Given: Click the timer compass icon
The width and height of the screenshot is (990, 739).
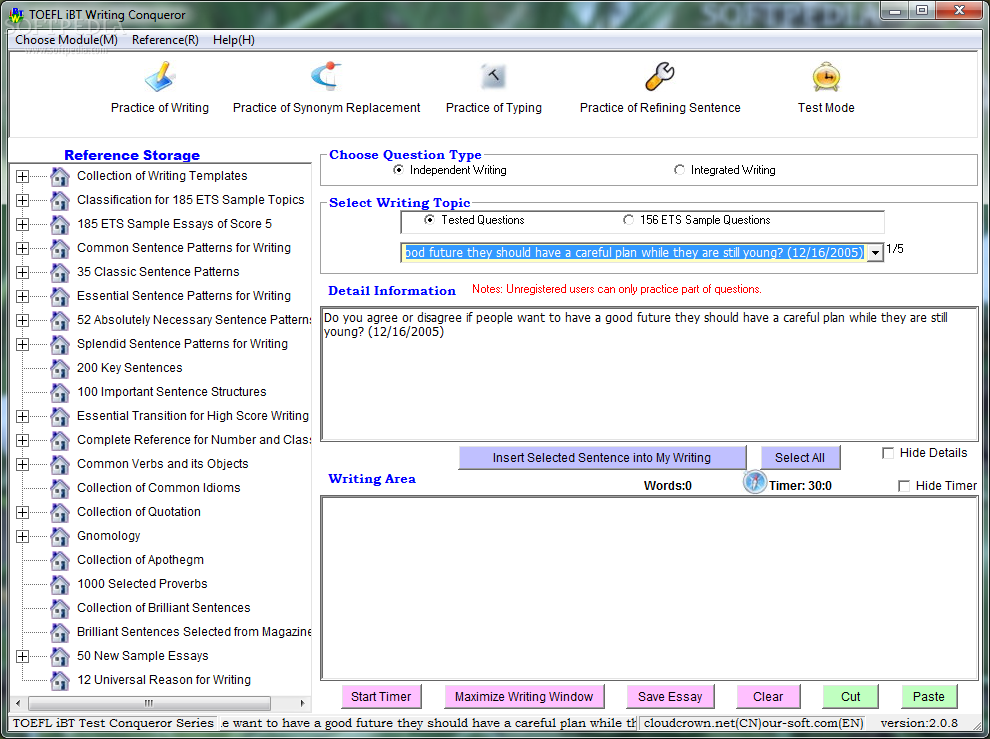Looking at the screenshot, I should (754, 482).
